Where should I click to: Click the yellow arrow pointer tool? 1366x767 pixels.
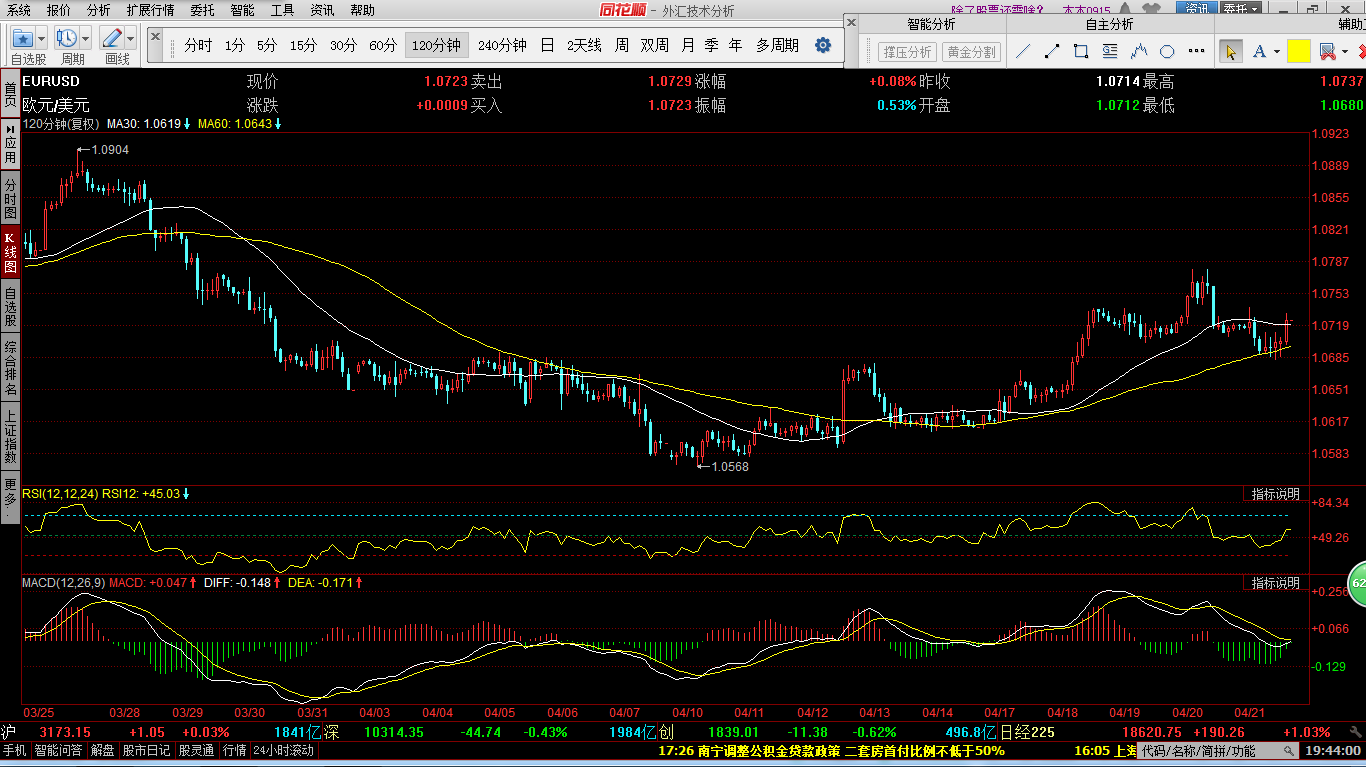1230,51
